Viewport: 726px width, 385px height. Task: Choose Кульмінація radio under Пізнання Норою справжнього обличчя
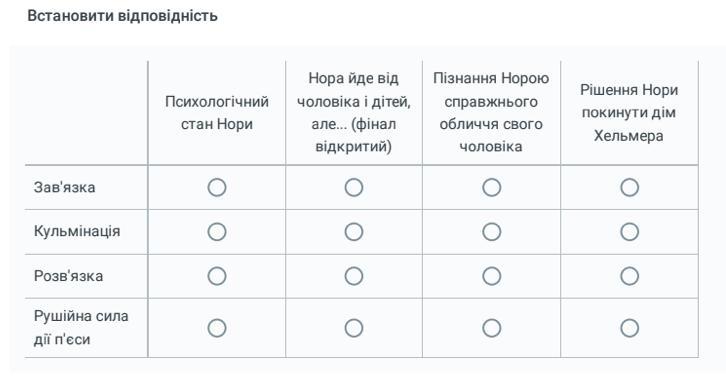pos(491,232)
